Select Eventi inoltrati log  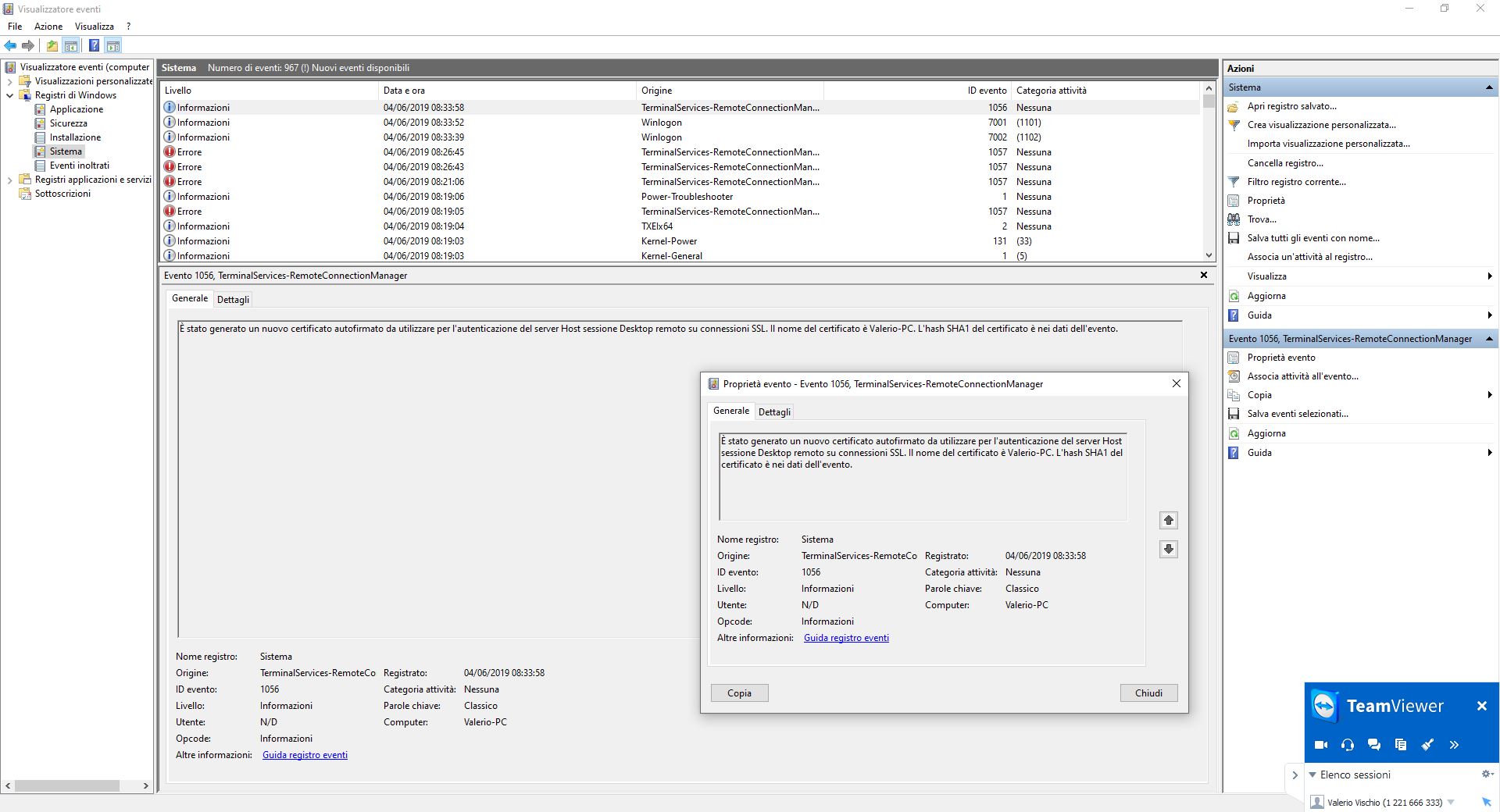click(79, 166)
